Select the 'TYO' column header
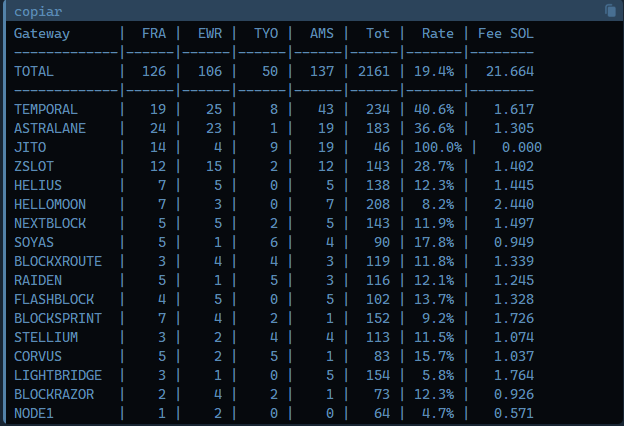The width and height of the screenshot is (624, 426). pos(266,33)
